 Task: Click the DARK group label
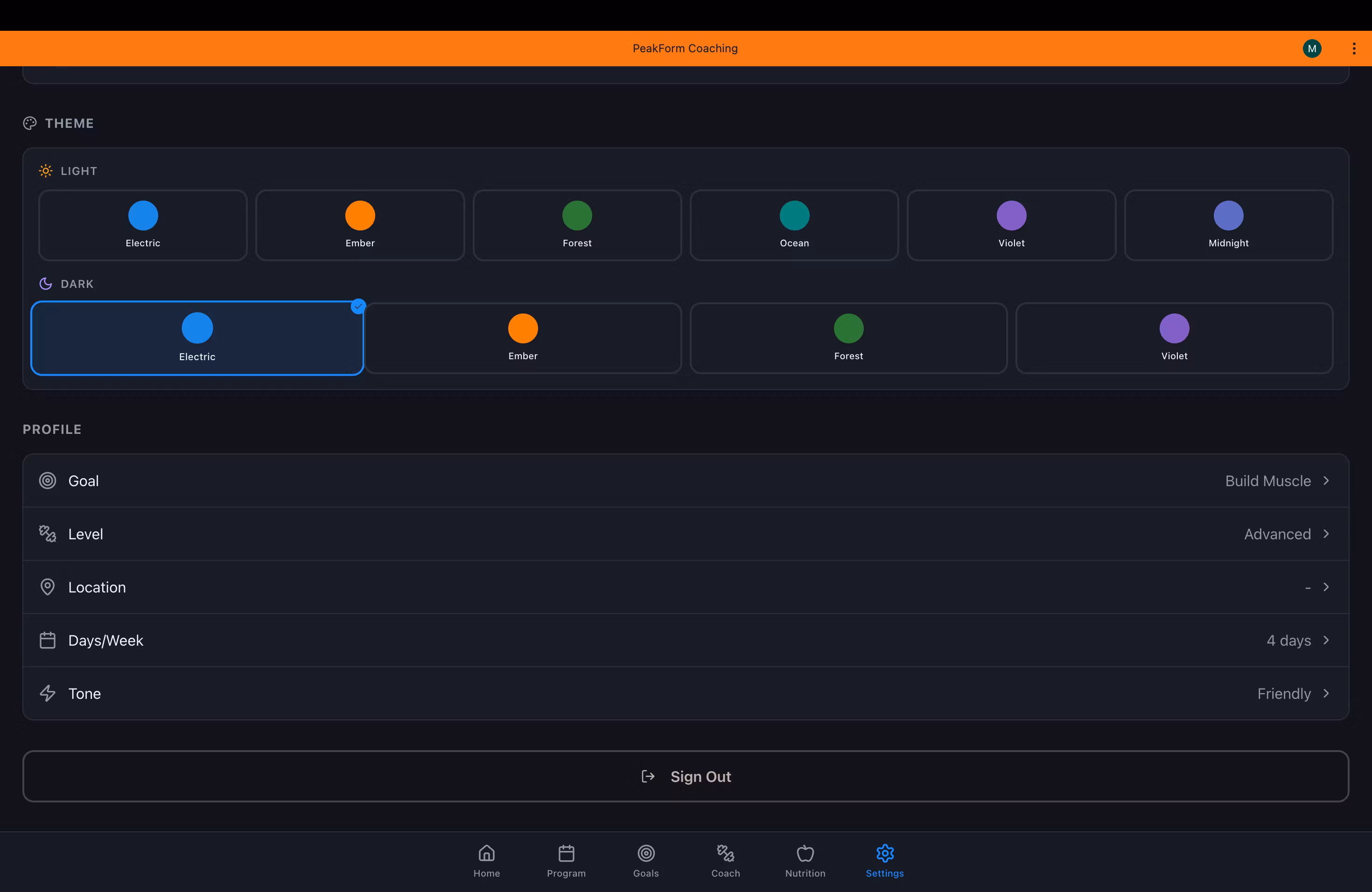77,284
